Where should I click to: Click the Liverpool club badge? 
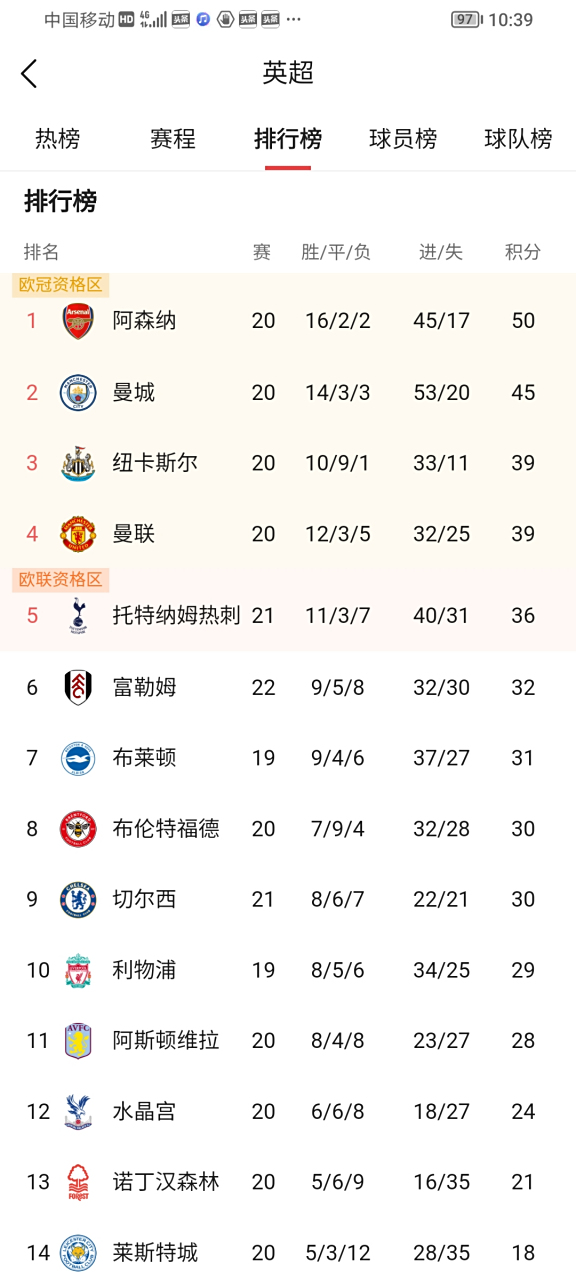[77, 970]
